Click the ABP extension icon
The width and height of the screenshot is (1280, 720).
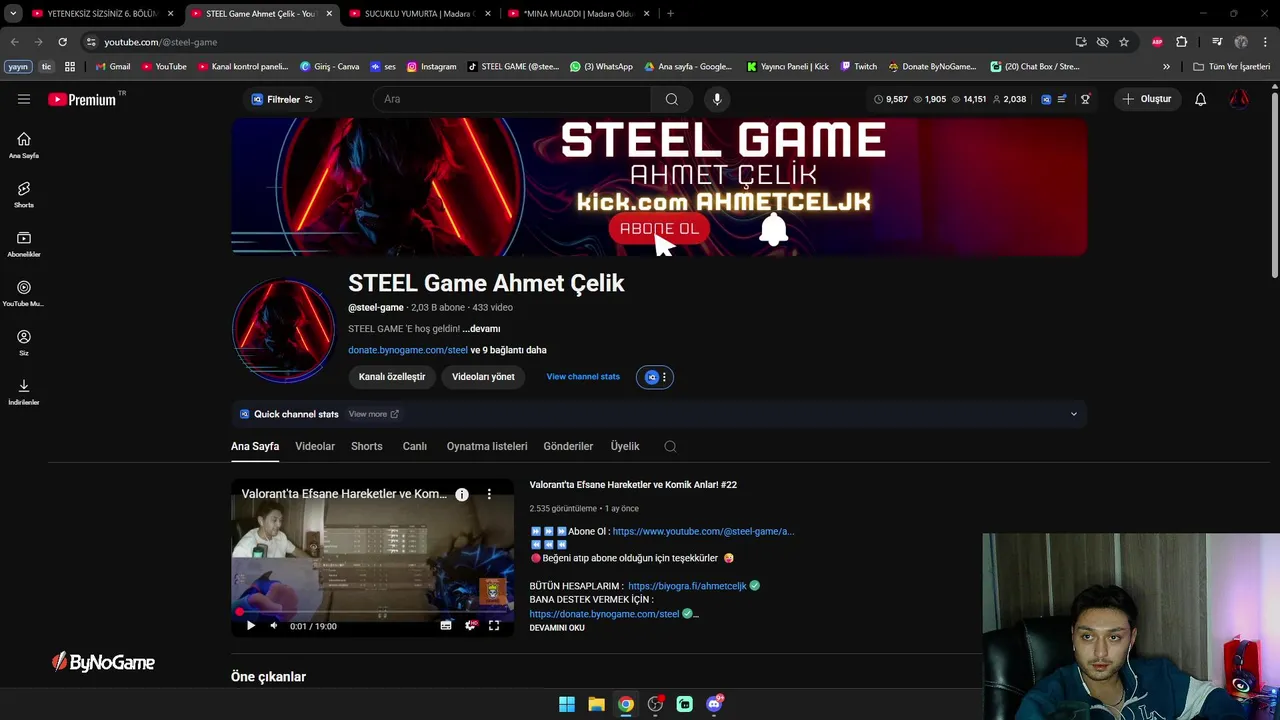[x=1157, y=42]
